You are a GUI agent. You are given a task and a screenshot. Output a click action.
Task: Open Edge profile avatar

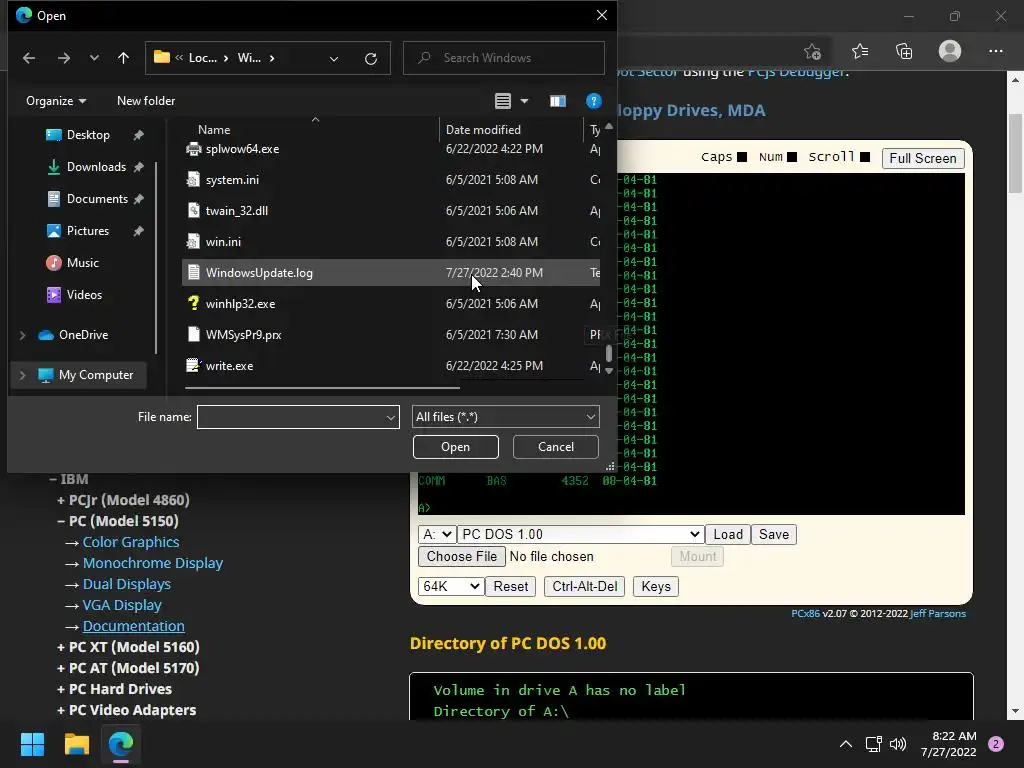coord(950,51)
